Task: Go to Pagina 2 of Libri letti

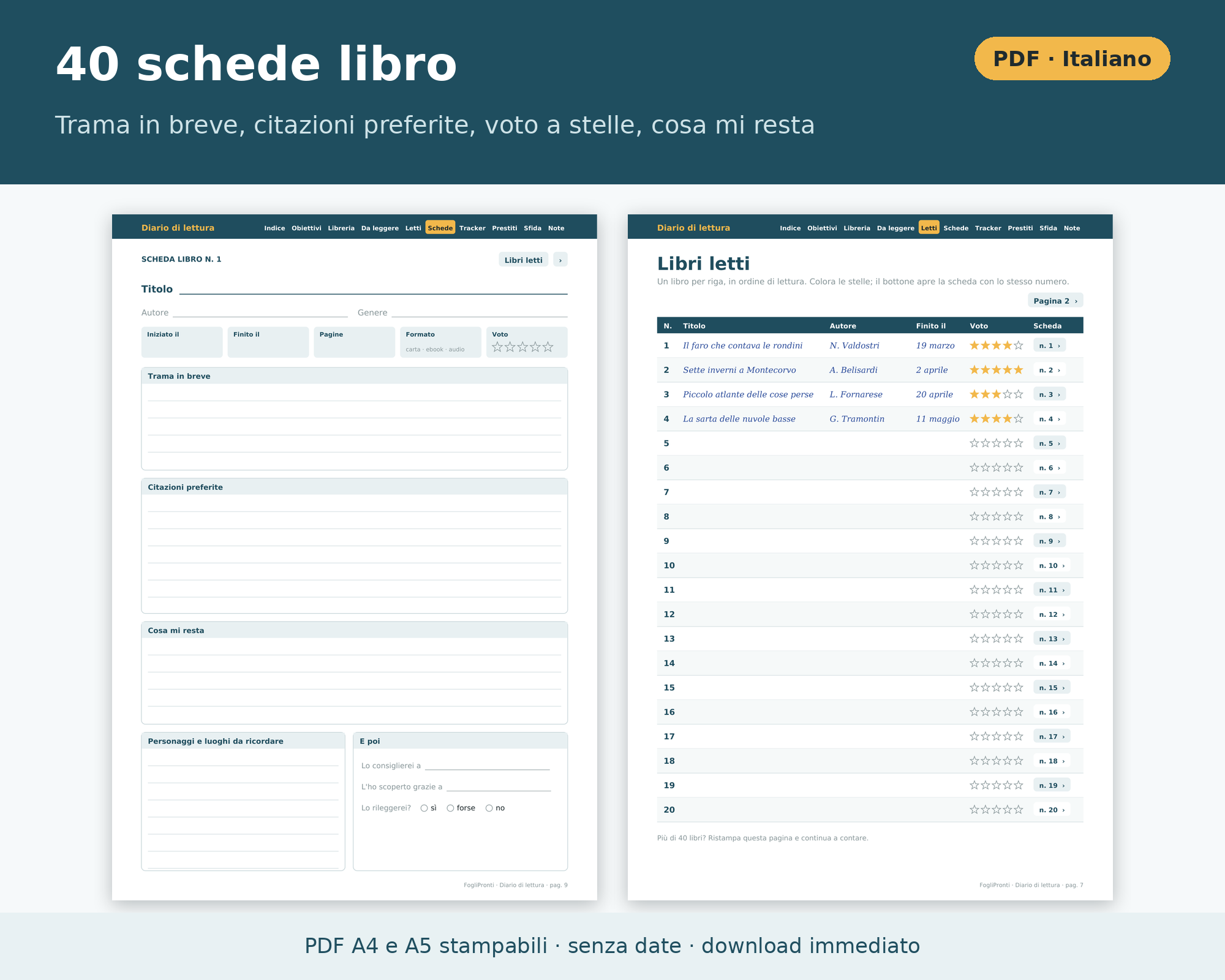Action: 1055,301
